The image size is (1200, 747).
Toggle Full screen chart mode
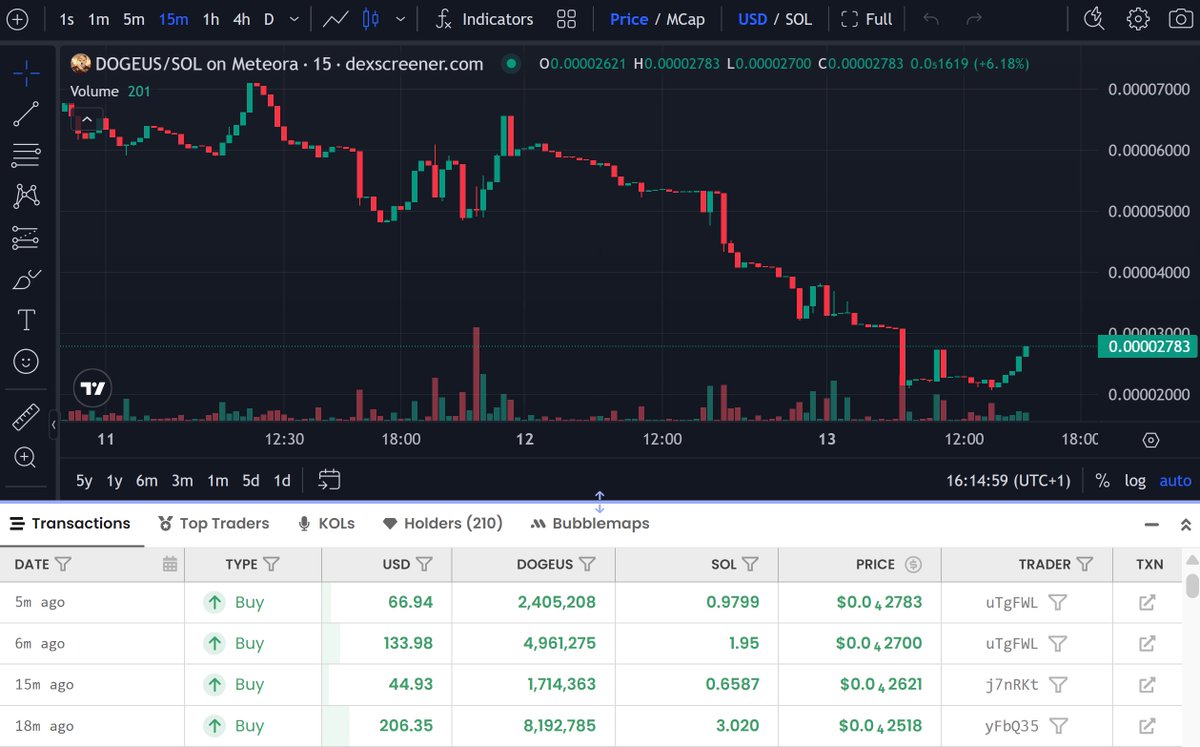866,19
